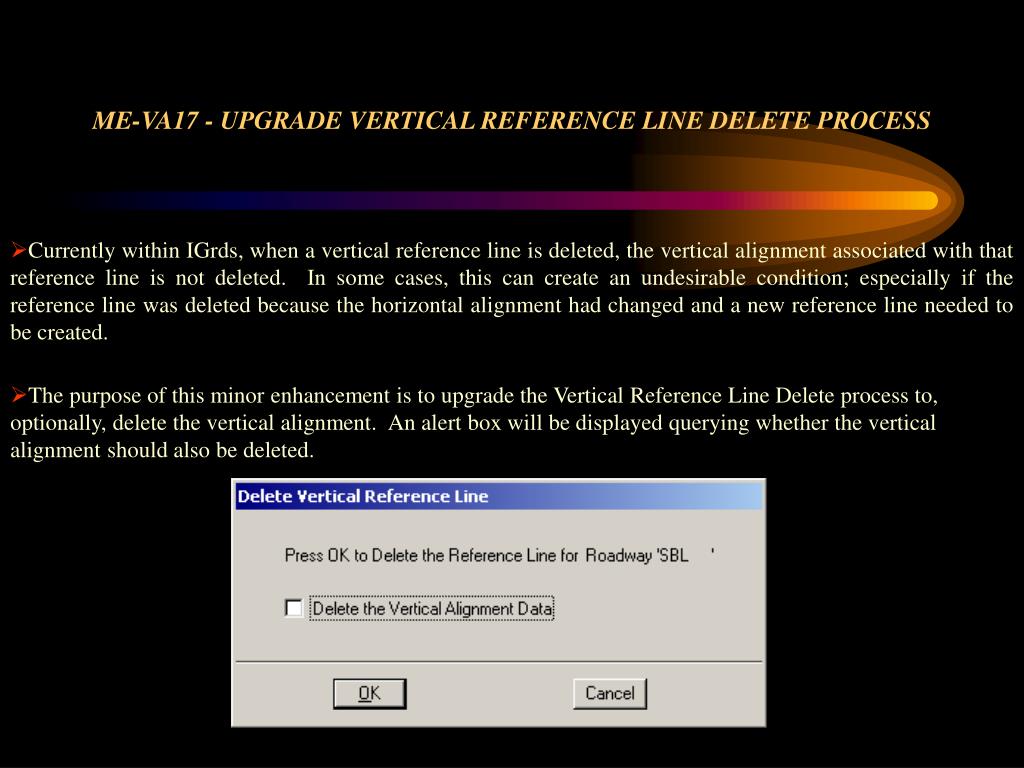Dismiss dialog using the Cancel button
1024x768 pixels.
(x=610, y=694)
